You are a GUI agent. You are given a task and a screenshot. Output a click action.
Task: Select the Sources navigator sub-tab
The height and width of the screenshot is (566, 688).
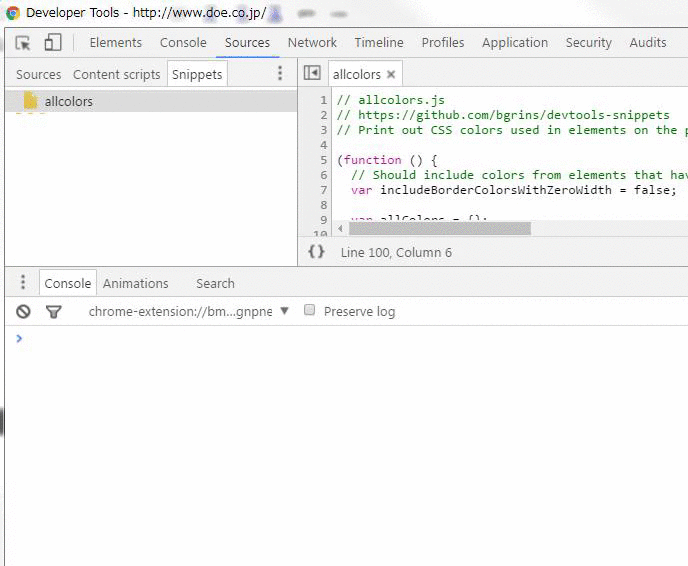(39, 75)
